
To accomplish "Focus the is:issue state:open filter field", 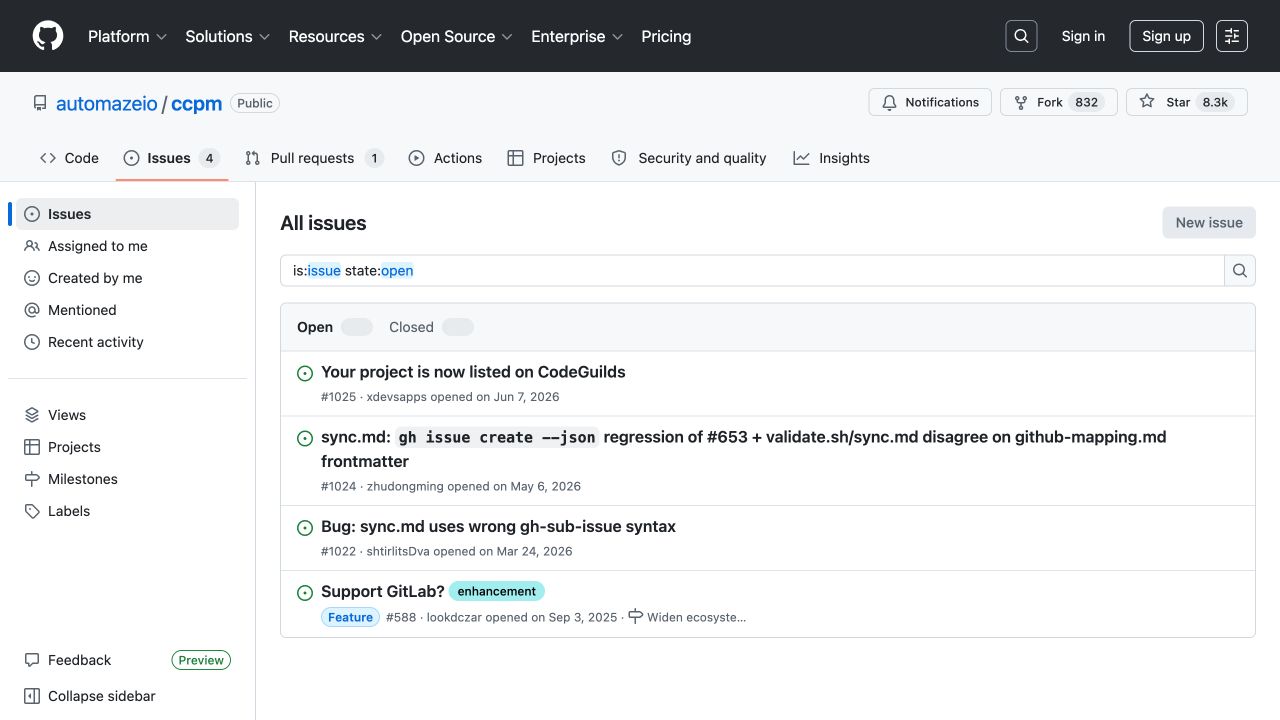I will coord(752,270).
